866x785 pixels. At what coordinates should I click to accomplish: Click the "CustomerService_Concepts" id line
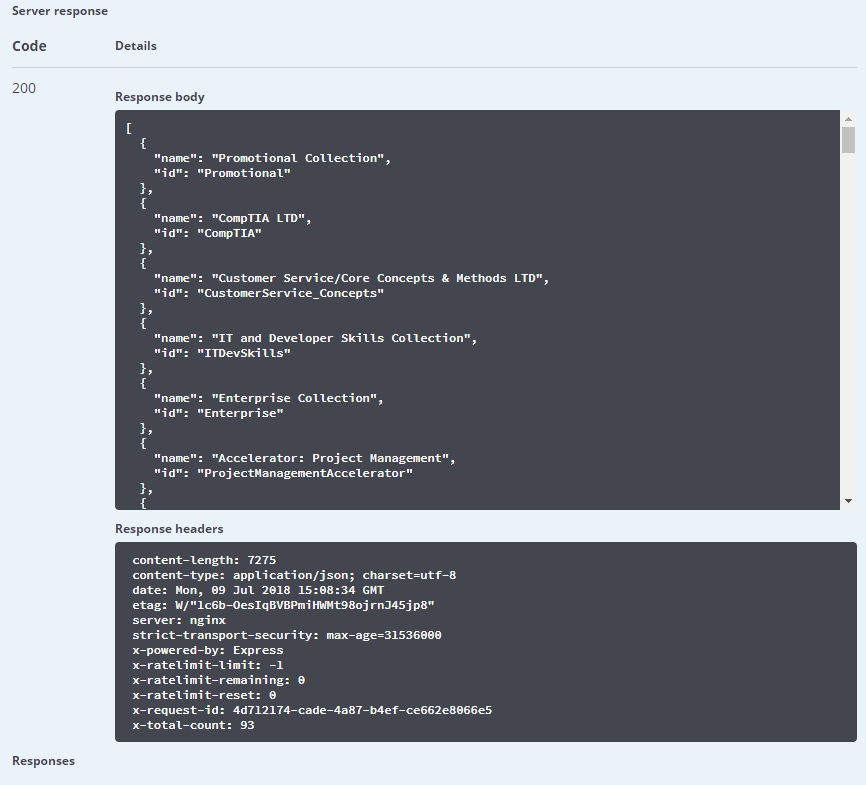(268, 293)
